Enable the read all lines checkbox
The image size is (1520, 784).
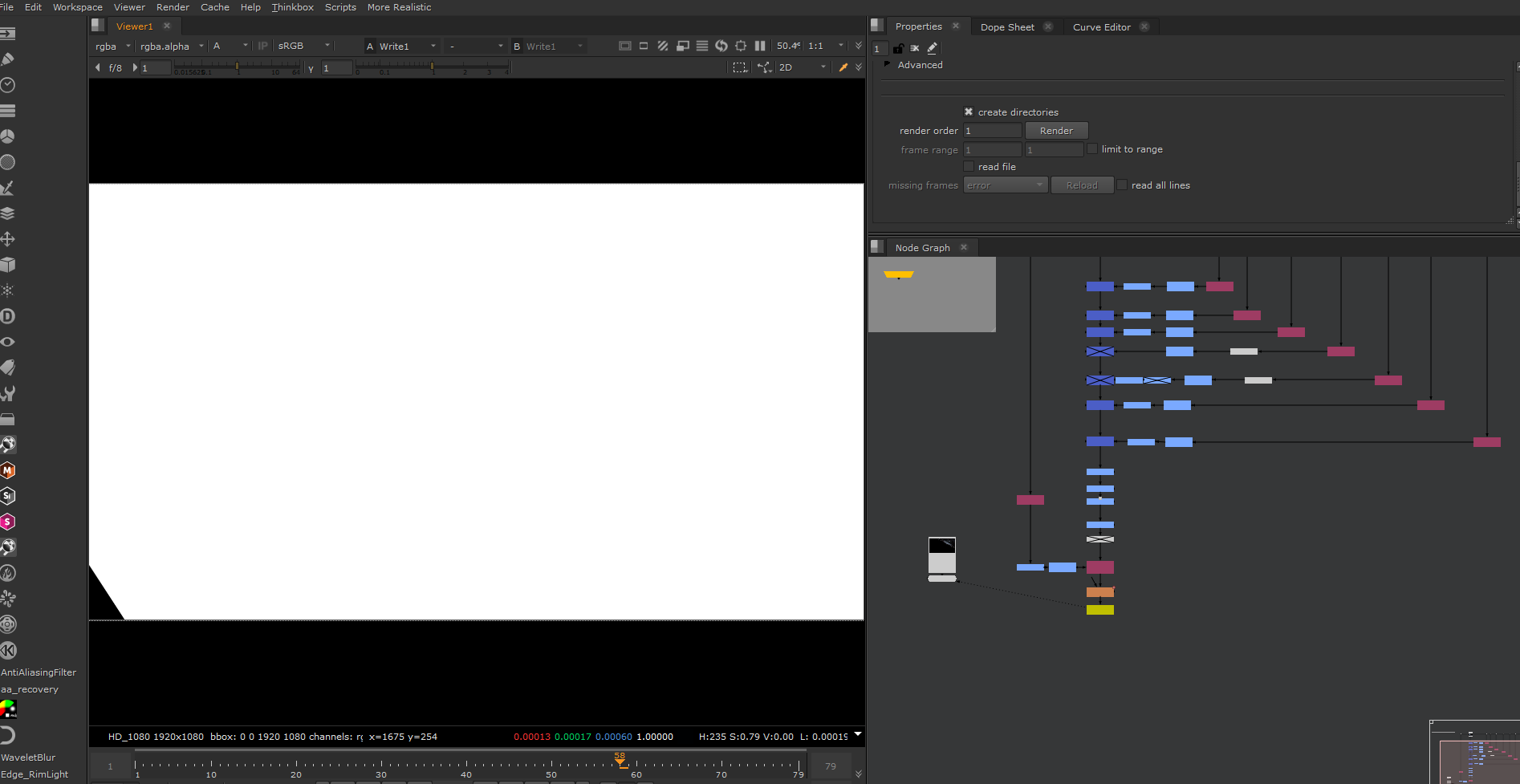click(1122, 185)
